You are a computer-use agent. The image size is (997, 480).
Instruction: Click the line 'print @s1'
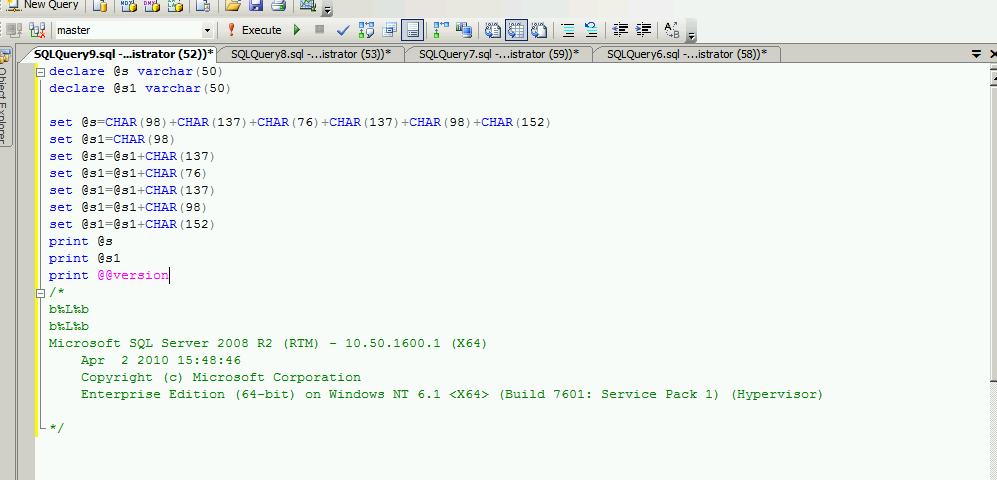[x=85, y=258]
